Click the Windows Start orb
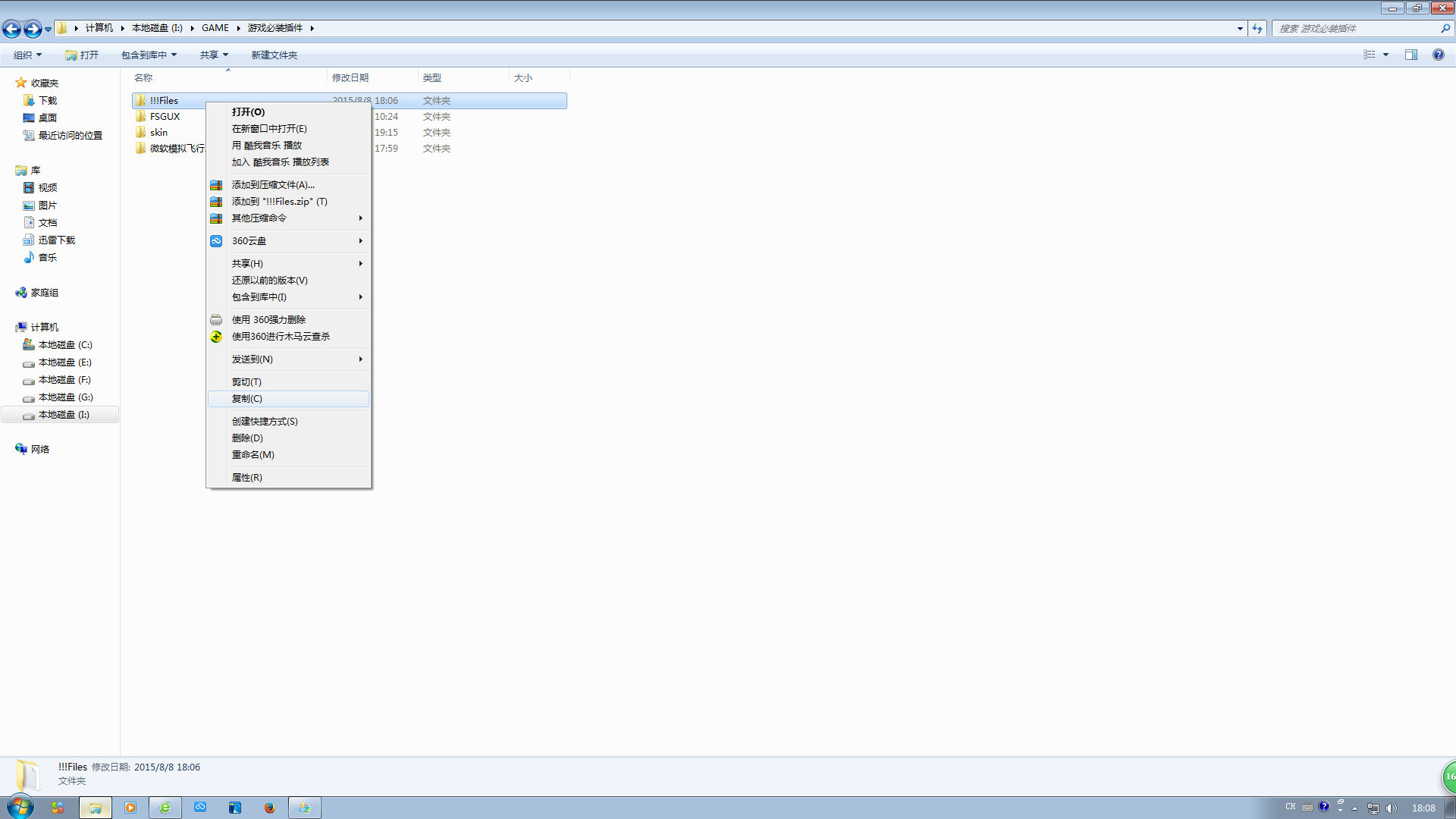This screenshot has height=819, width=1456. pos(20,807)
